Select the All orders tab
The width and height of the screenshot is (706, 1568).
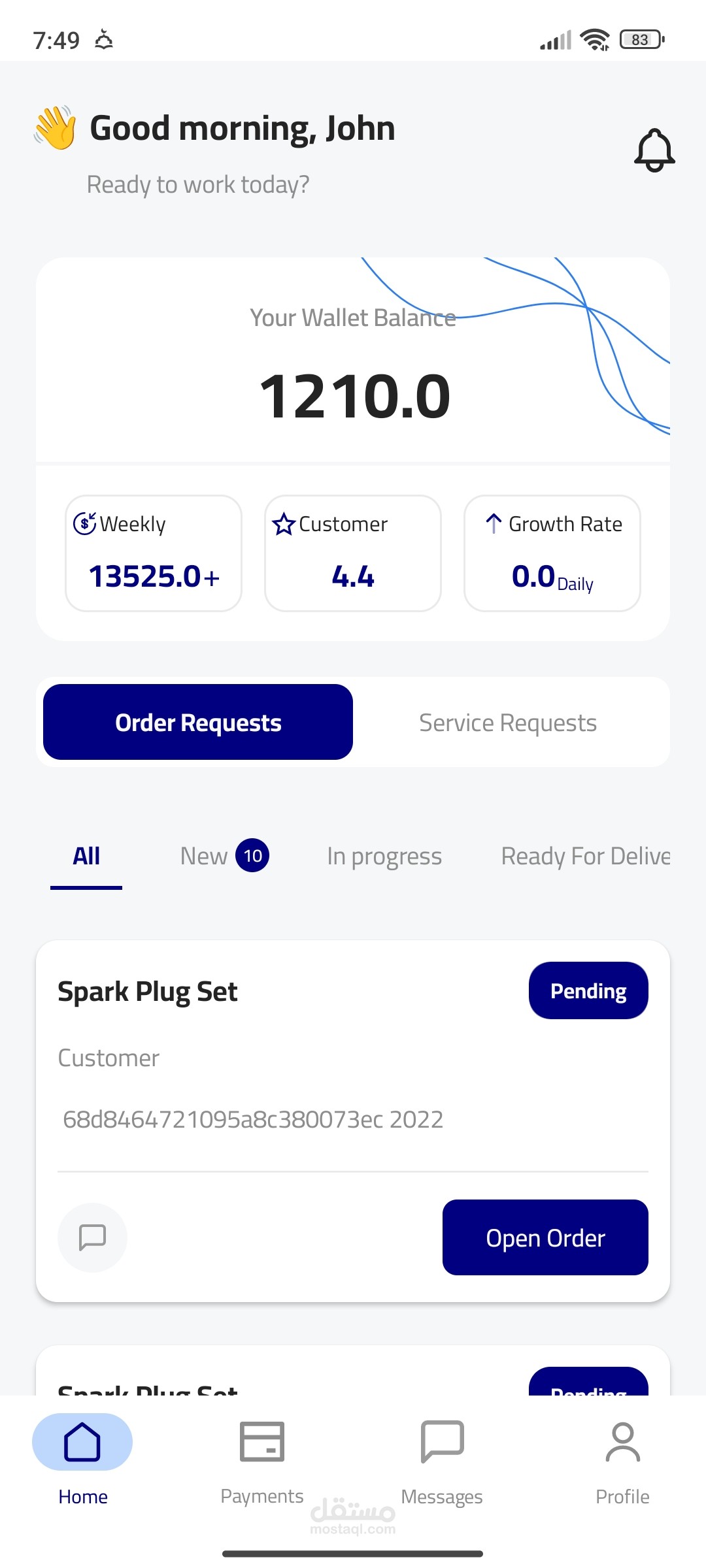(x=86, y=856)
